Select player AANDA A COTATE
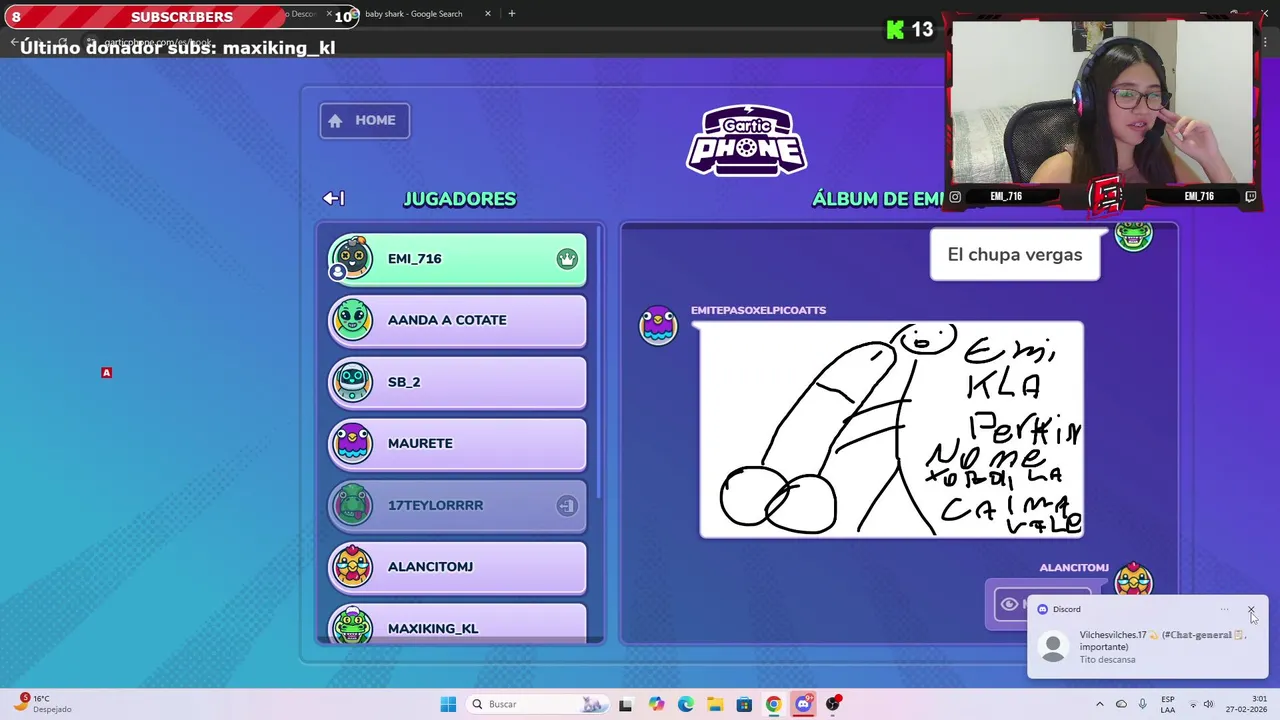 [x=457, y=320]
